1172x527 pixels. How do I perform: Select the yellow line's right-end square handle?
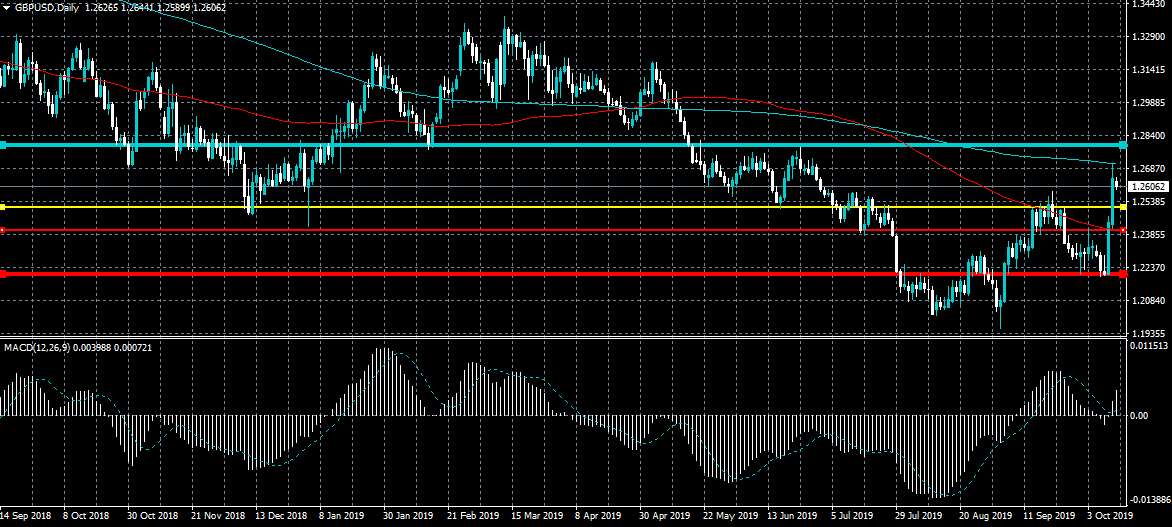(x=1123, y=206)
